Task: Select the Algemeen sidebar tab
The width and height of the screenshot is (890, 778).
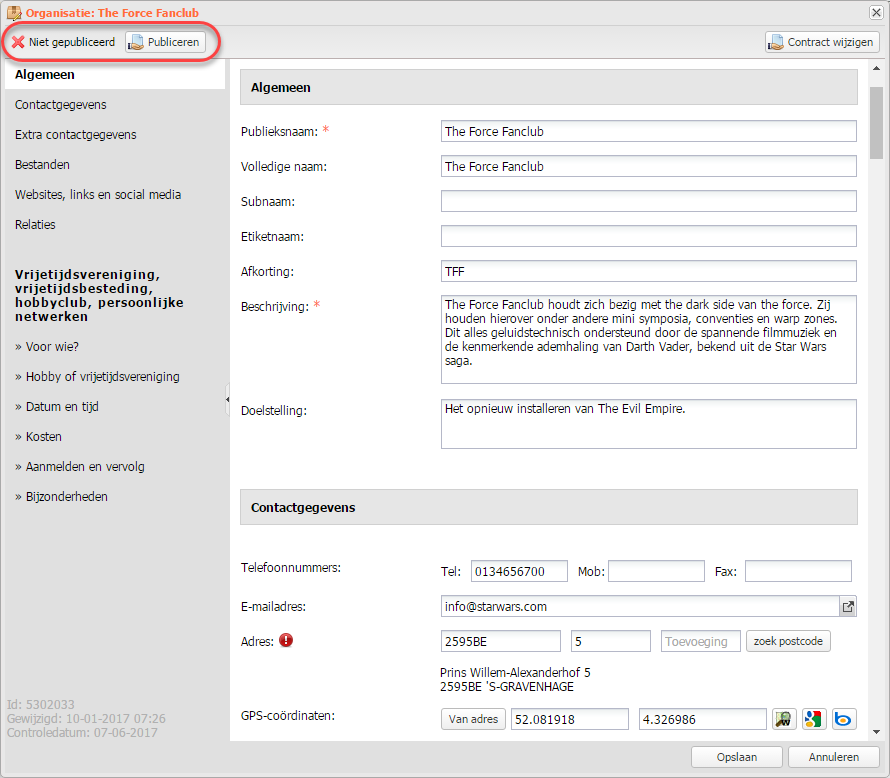Action: coord(115,74)
